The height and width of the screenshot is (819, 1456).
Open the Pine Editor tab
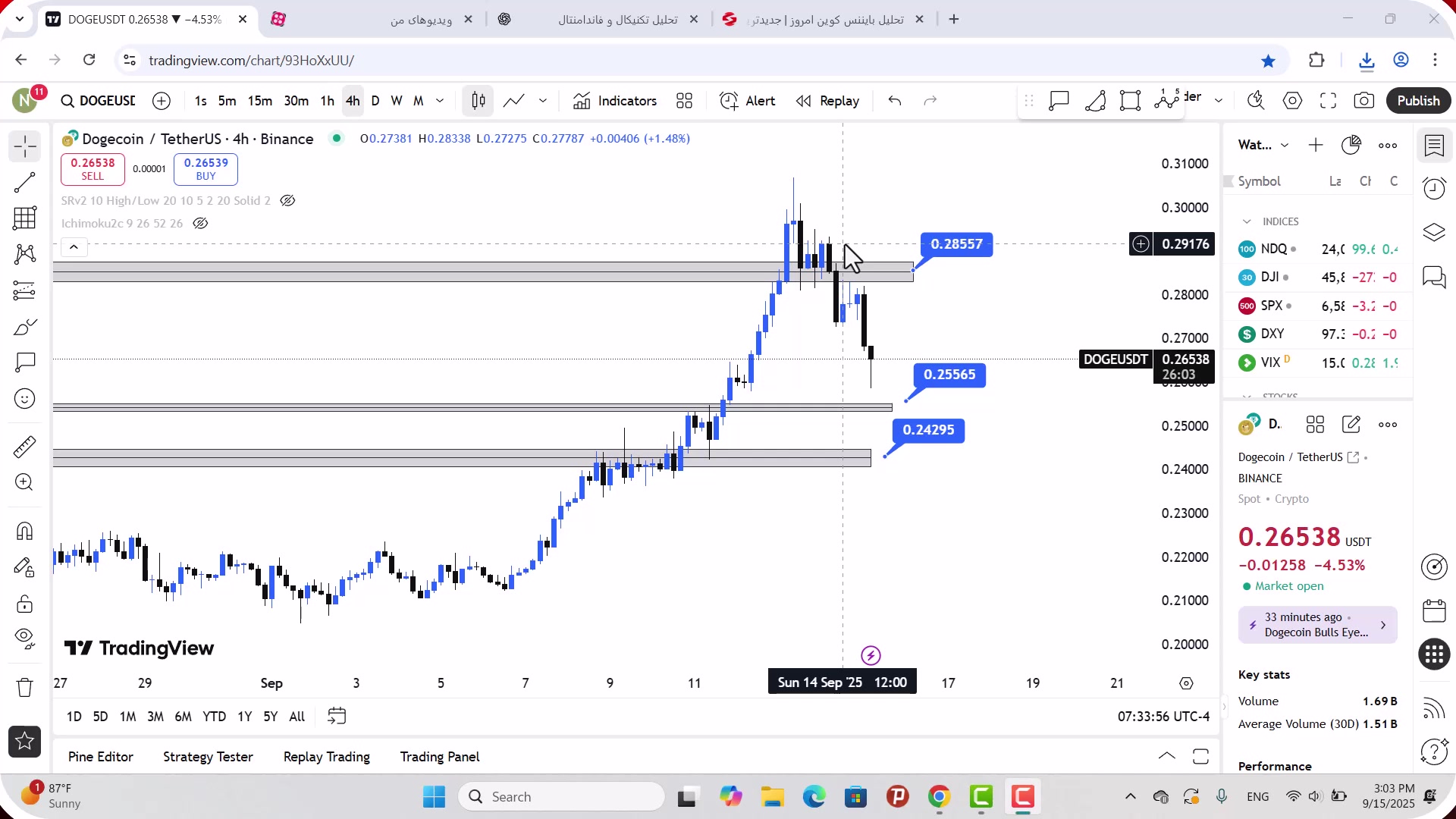(x=101, y=757)
